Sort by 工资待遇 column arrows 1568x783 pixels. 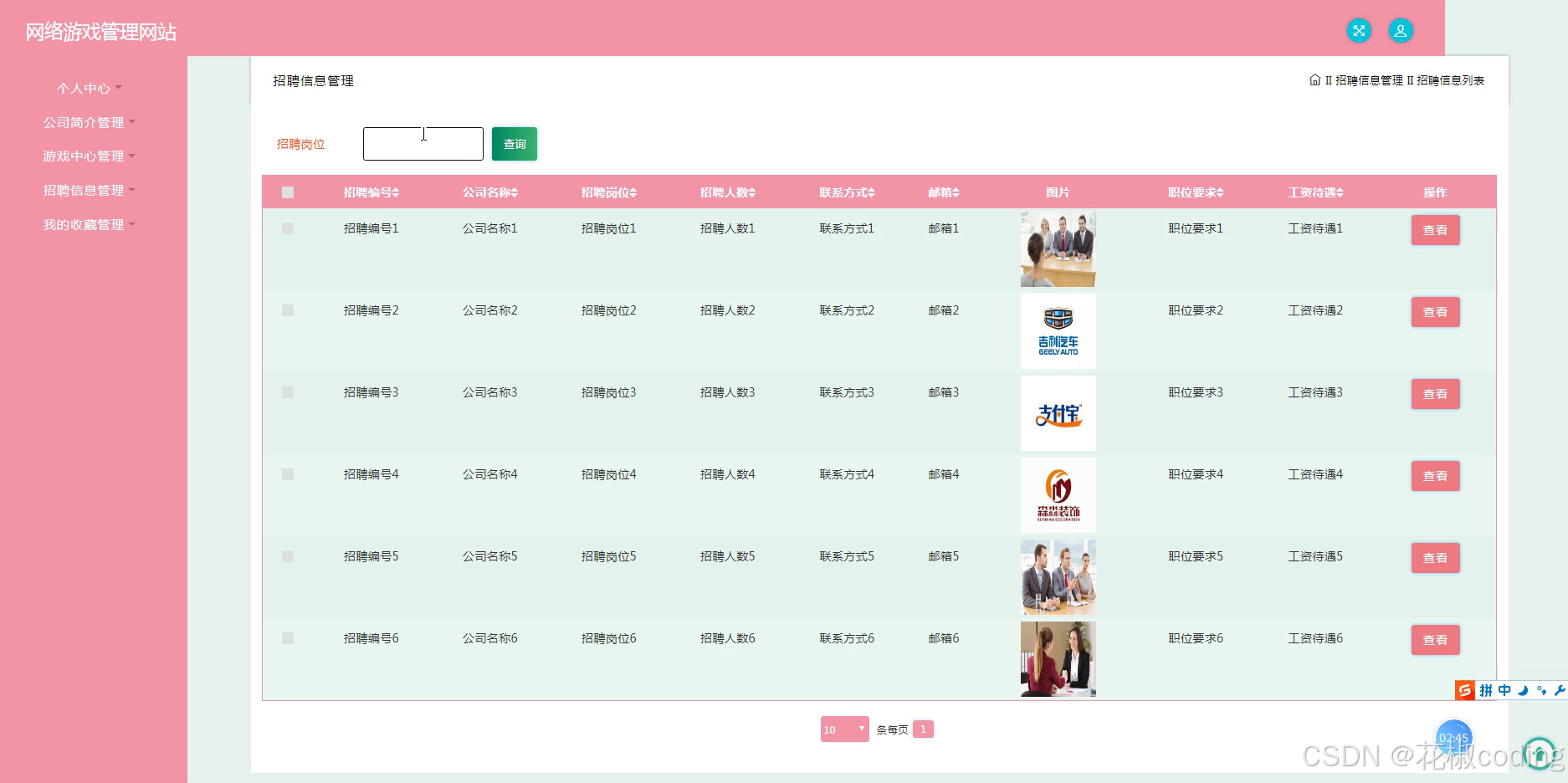pyautogui.click(x=1340, y=192)
